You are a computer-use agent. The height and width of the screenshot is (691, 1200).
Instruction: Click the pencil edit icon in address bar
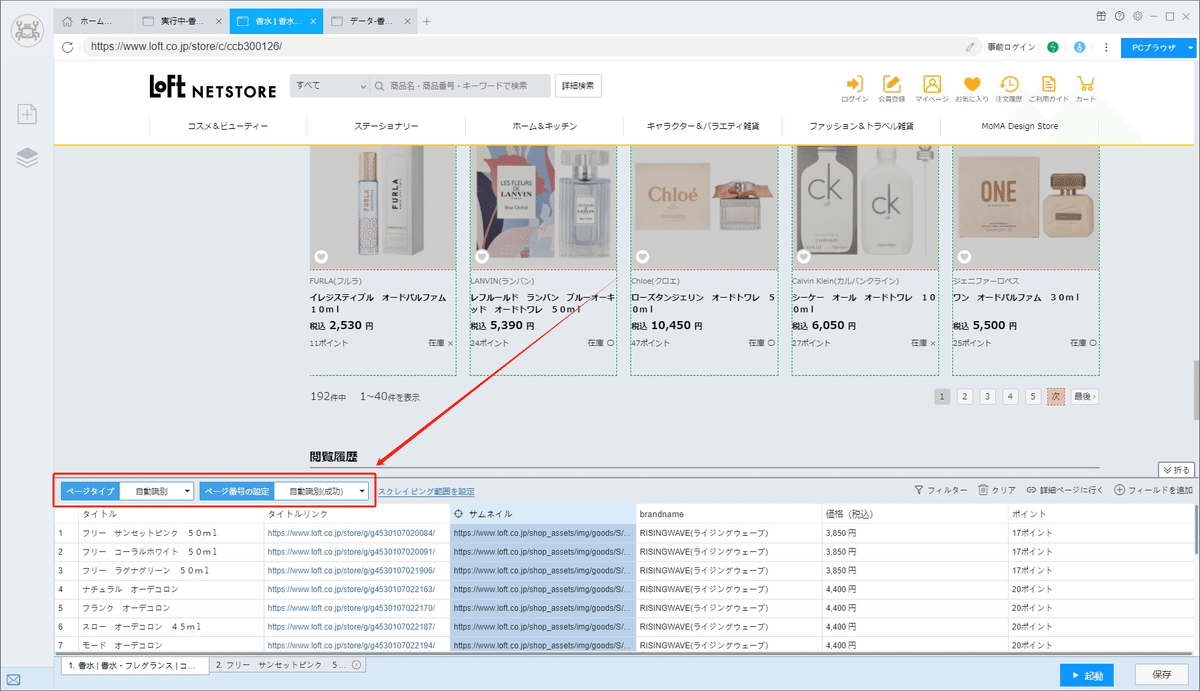pyautogui.click(x=970, y=46)
